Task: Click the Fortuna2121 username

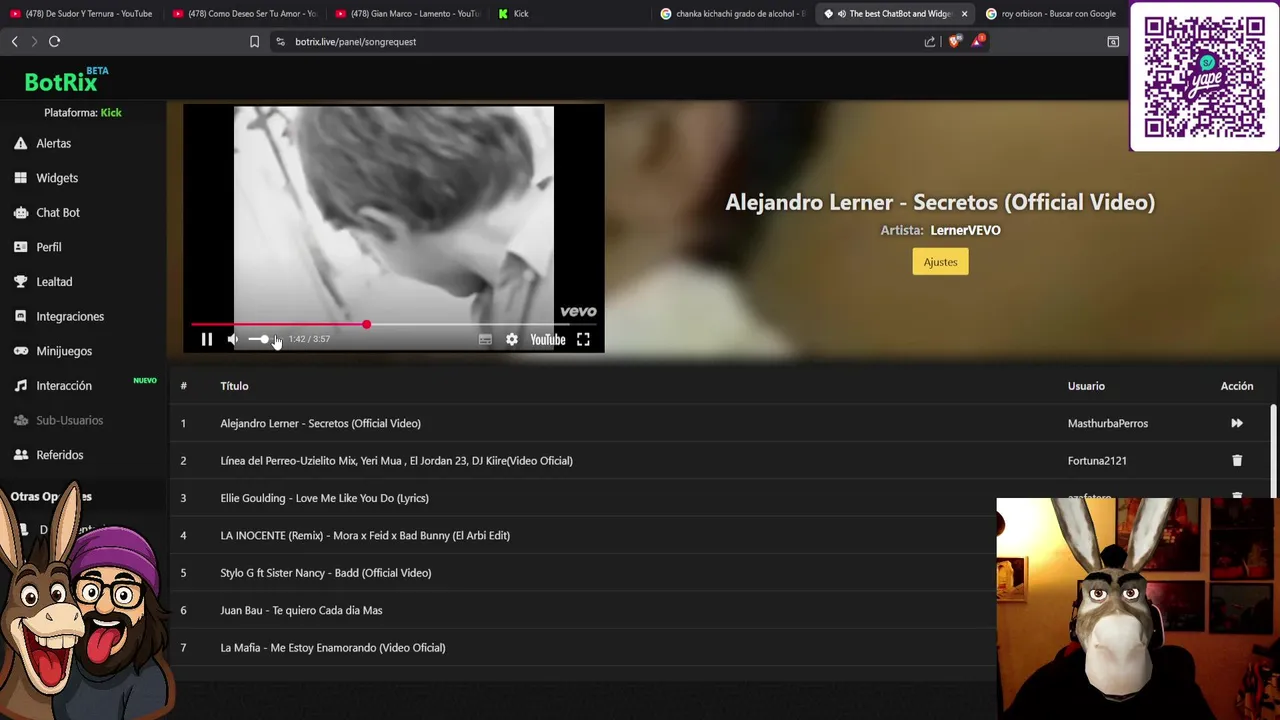Action: (x=1097, y=461)
